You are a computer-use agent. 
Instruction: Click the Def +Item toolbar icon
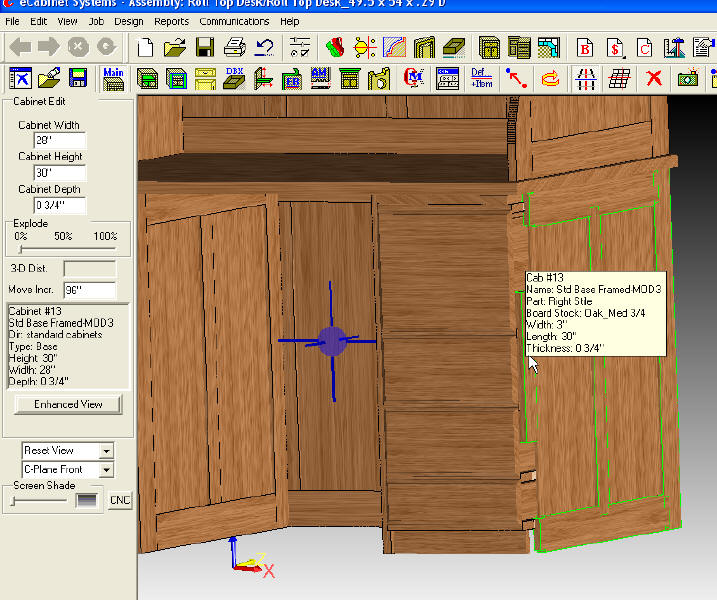coord(481,77)
